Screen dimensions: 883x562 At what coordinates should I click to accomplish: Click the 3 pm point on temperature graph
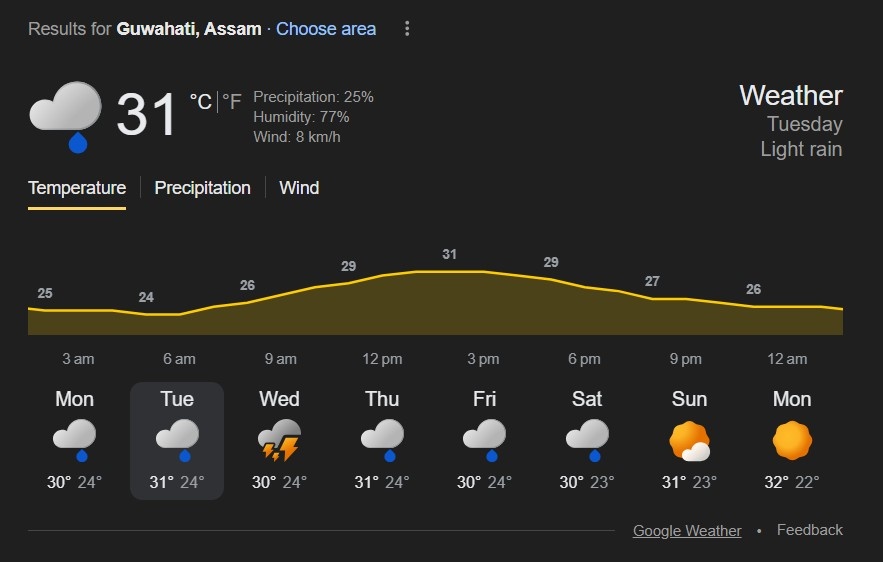483,271
